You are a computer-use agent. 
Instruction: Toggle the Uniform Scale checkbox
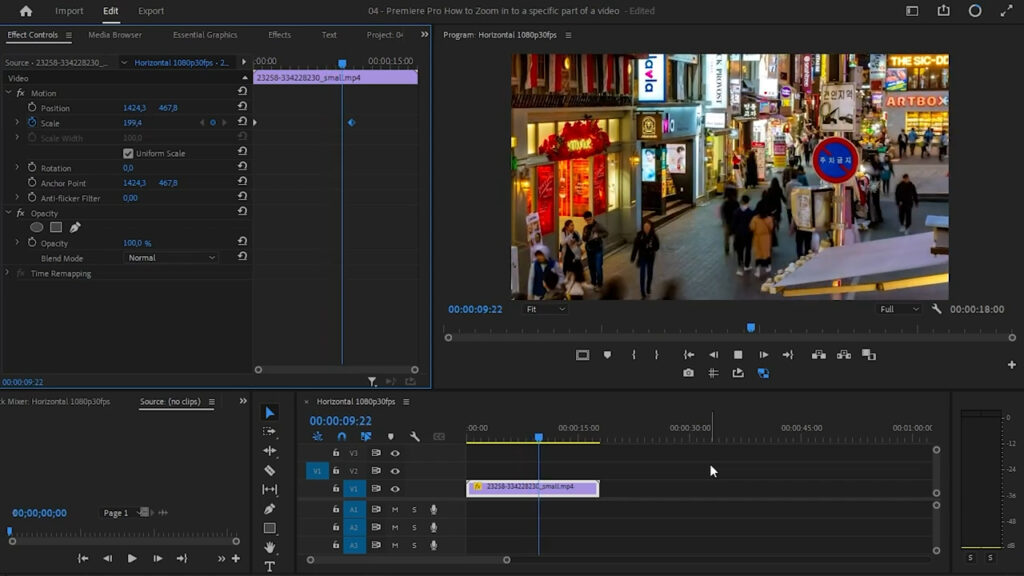pyautogui.click(x=128, y=153)
